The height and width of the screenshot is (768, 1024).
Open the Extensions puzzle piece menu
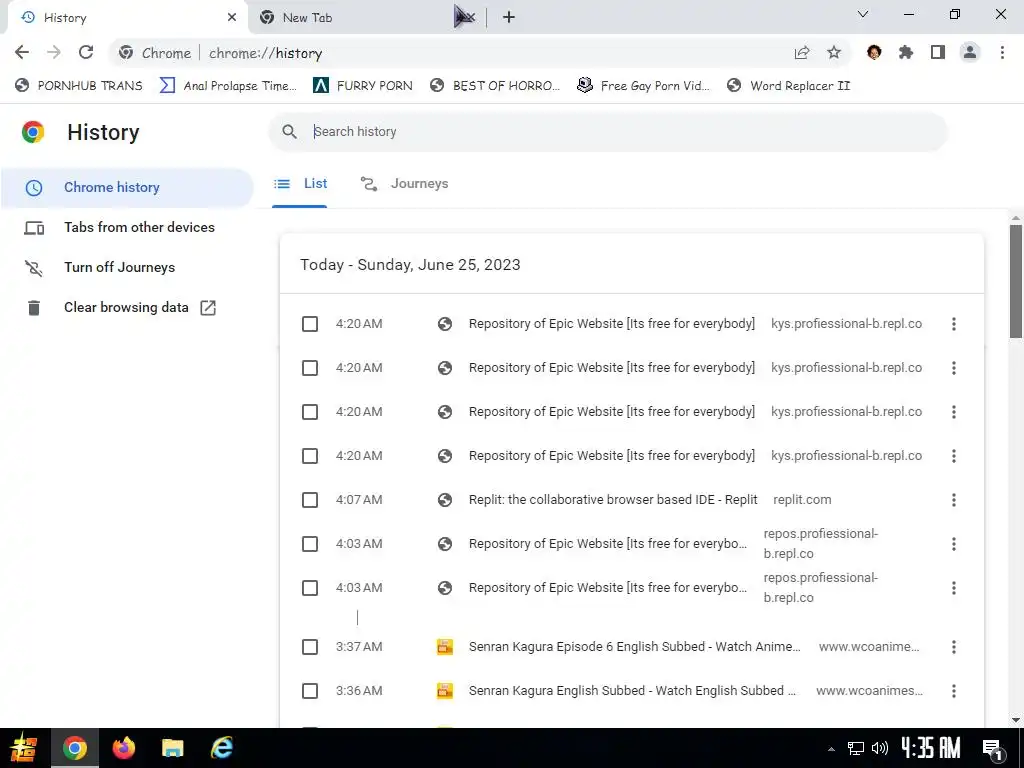click(x=906, y=53)
